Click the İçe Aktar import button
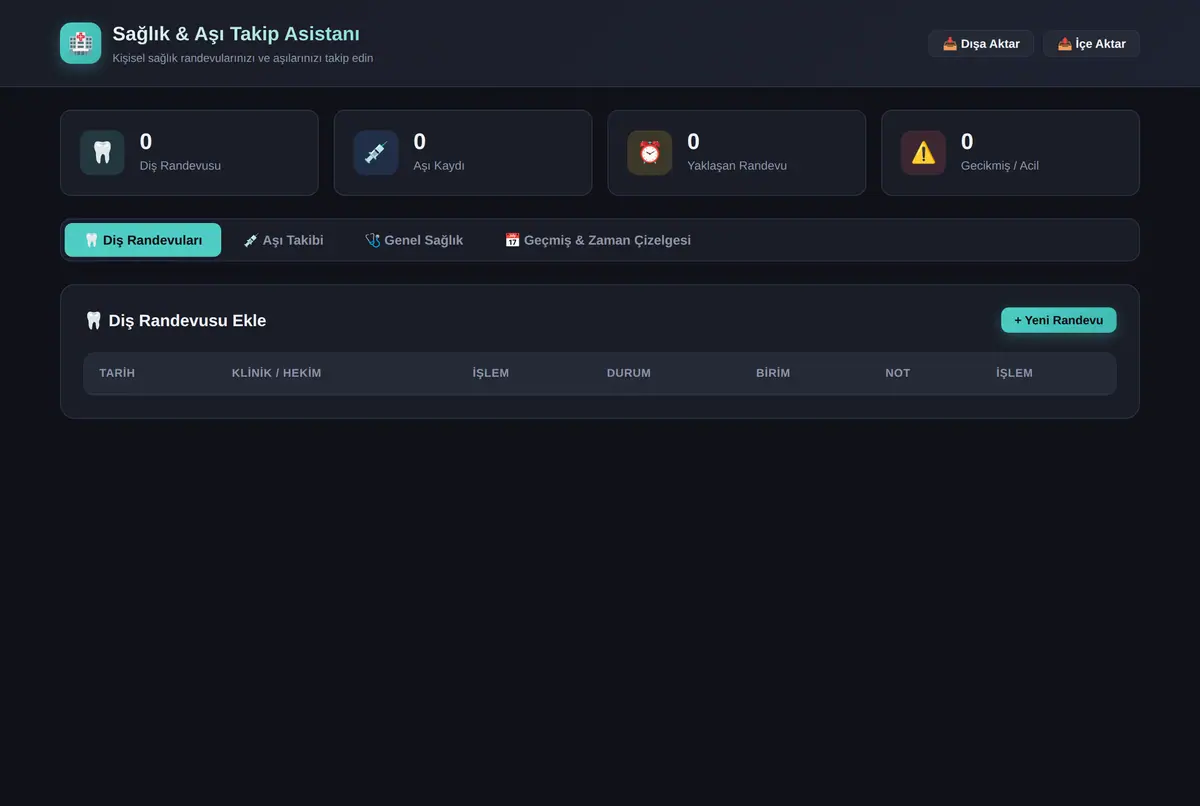The width and height of the screenshot is (1200, 806). point(1091,44)
